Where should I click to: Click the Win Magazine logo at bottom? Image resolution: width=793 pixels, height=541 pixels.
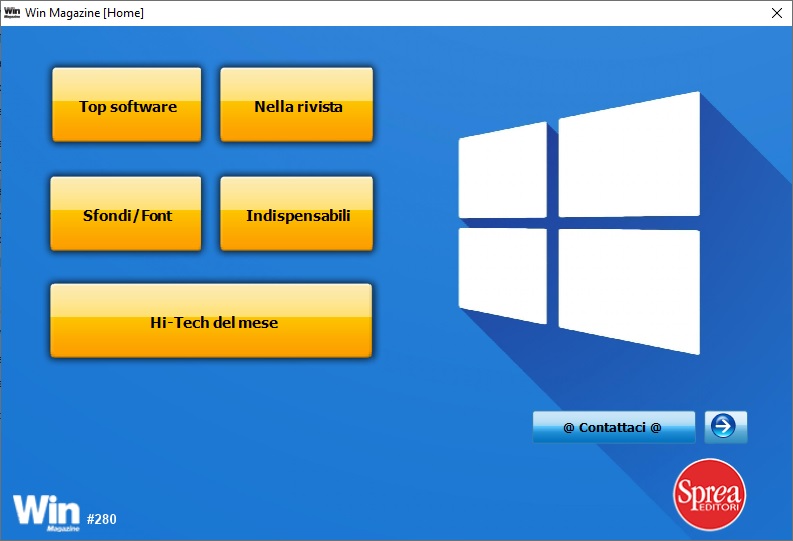[x=47, y=513]
